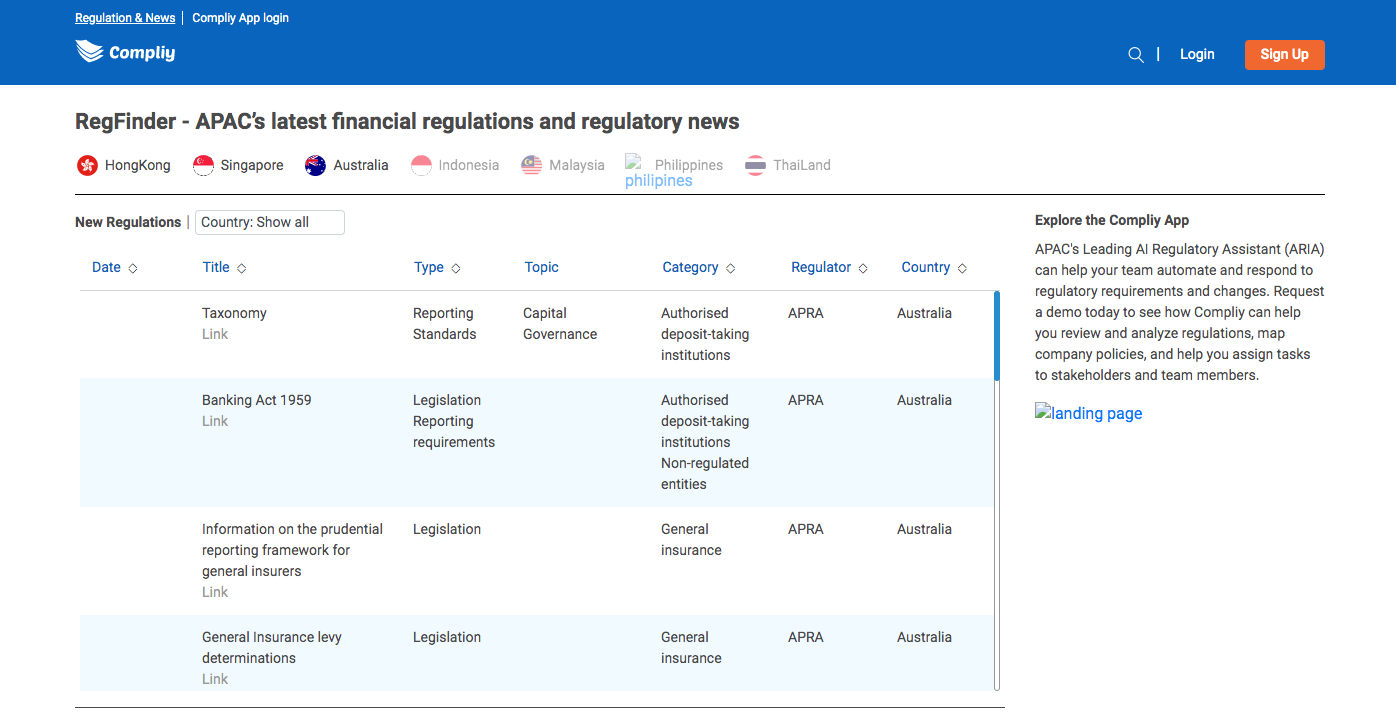Open the Link under Taxonomy
The height and width of the screenshot is (726, 1396).
click(215, 334)
